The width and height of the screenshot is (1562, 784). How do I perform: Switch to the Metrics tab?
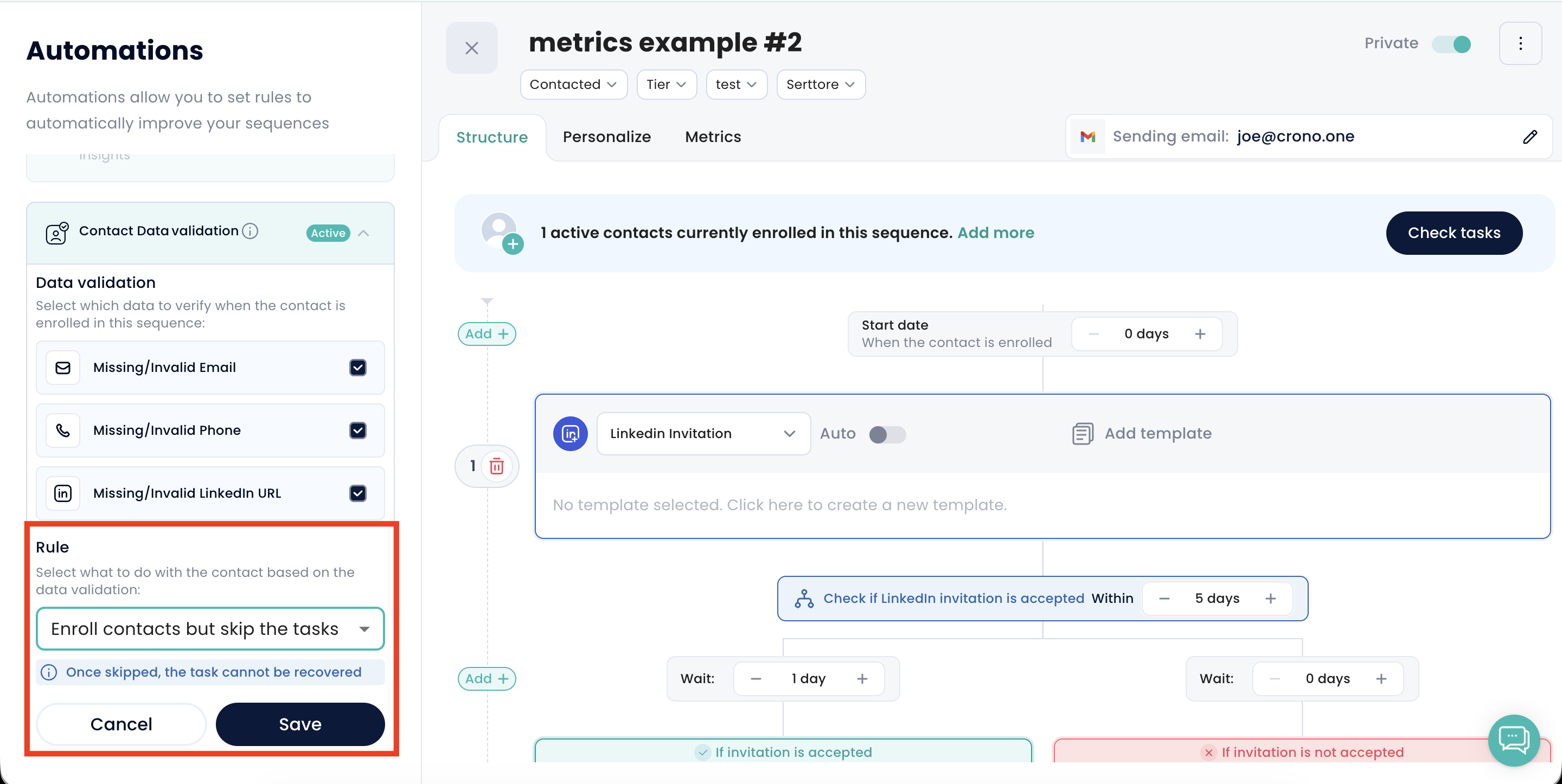pyautogui.click(x=713, y=137)
